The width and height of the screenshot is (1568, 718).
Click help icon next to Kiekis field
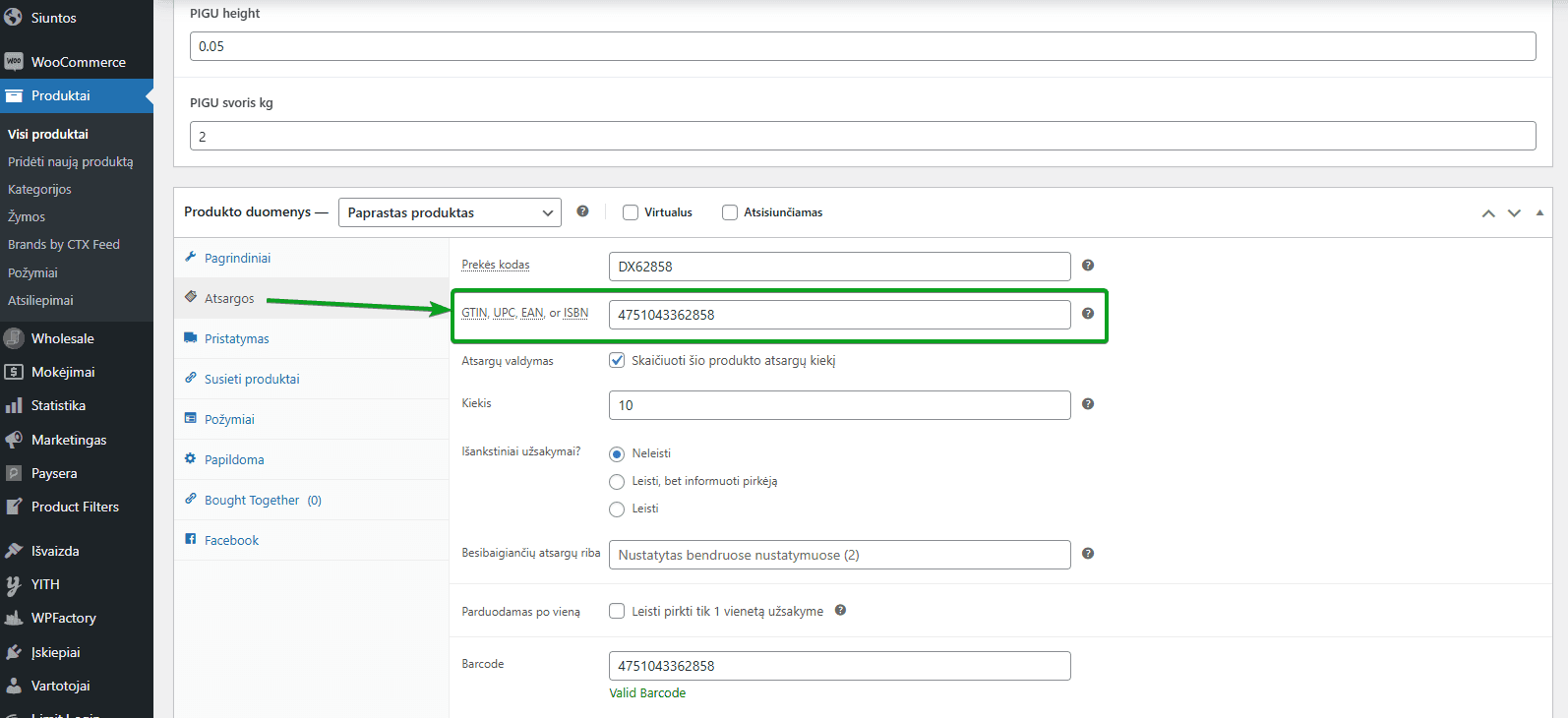pyautogui.click(x=1088, y=404)
